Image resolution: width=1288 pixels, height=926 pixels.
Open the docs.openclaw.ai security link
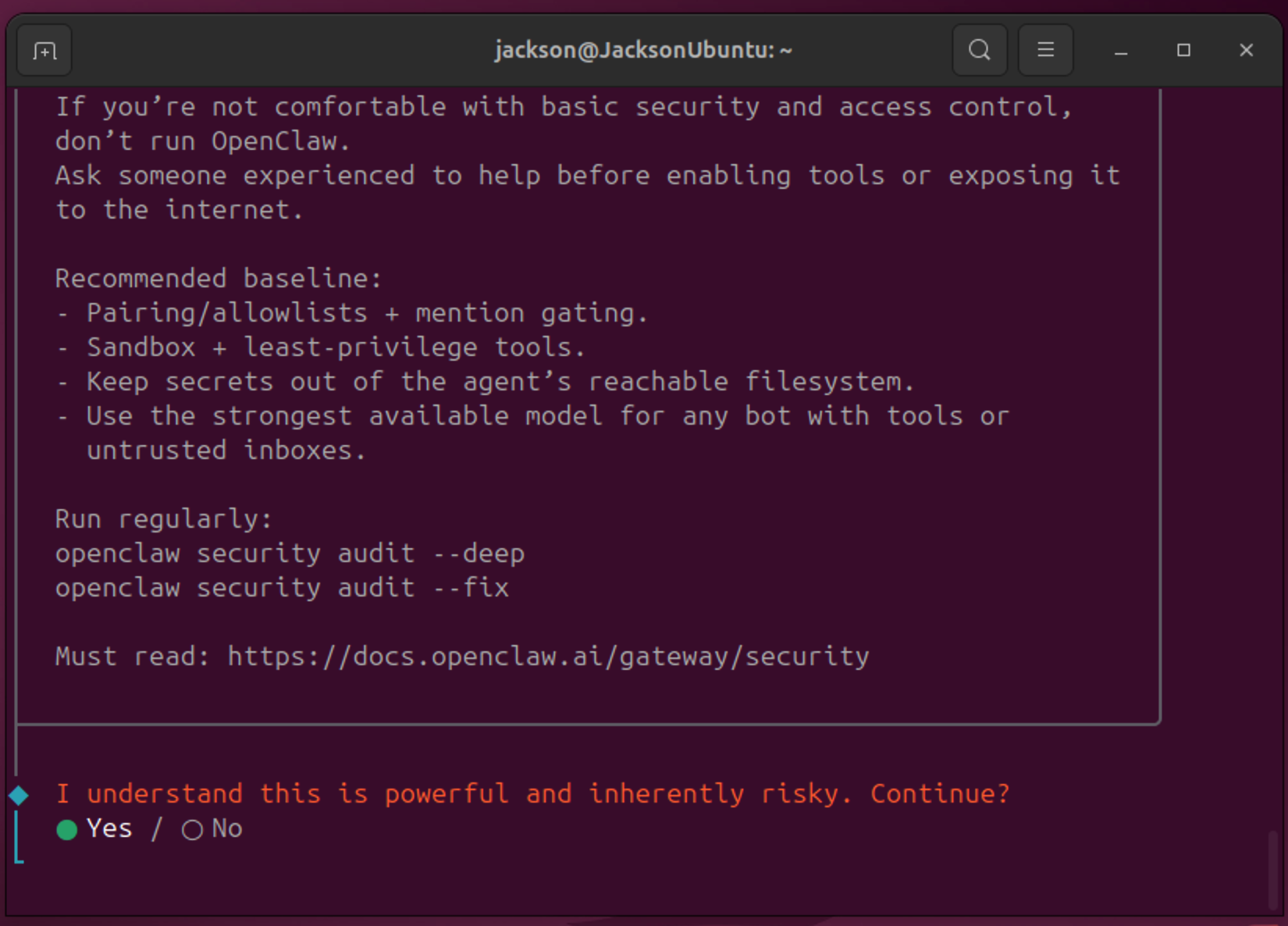[548, 657]
